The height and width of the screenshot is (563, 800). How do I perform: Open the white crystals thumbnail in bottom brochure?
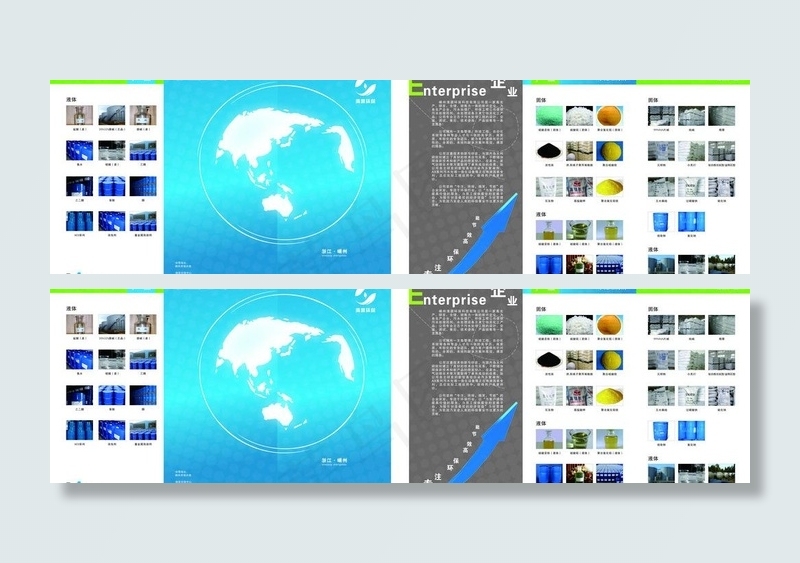pyautogui.click(x=580, y=324)
